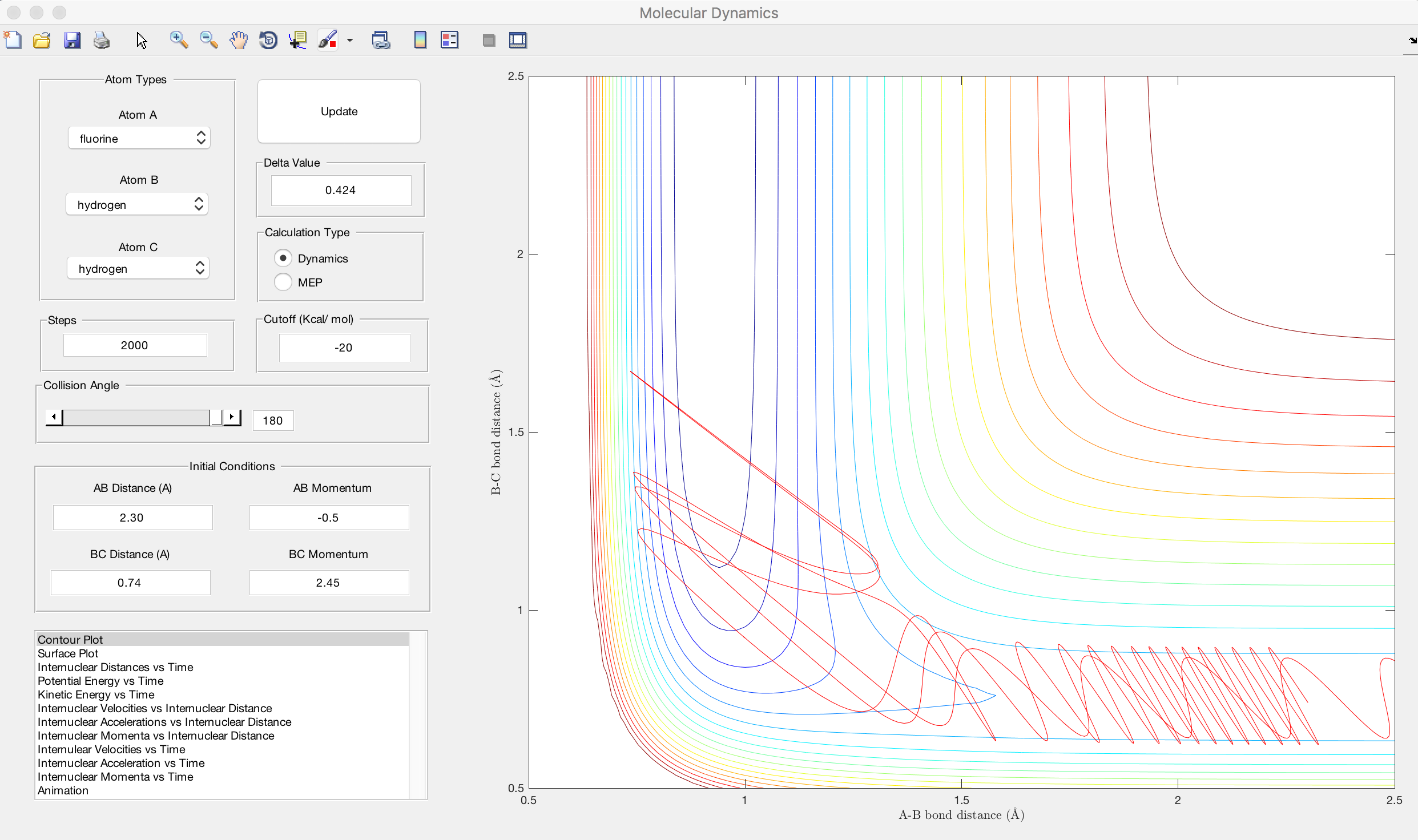1418x840 pixels.
Task: Click the Insert Colorbar icon
Action: click(420, 40)
